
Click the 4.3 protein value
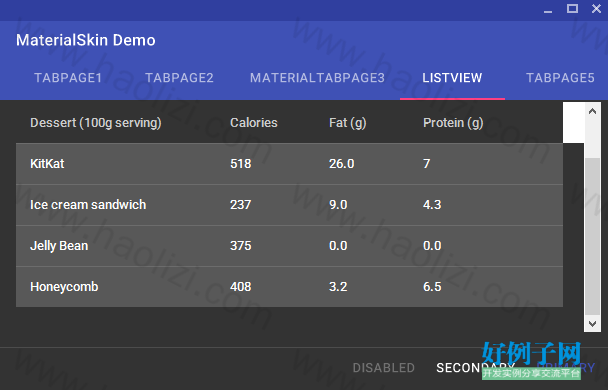pos(432,205)
